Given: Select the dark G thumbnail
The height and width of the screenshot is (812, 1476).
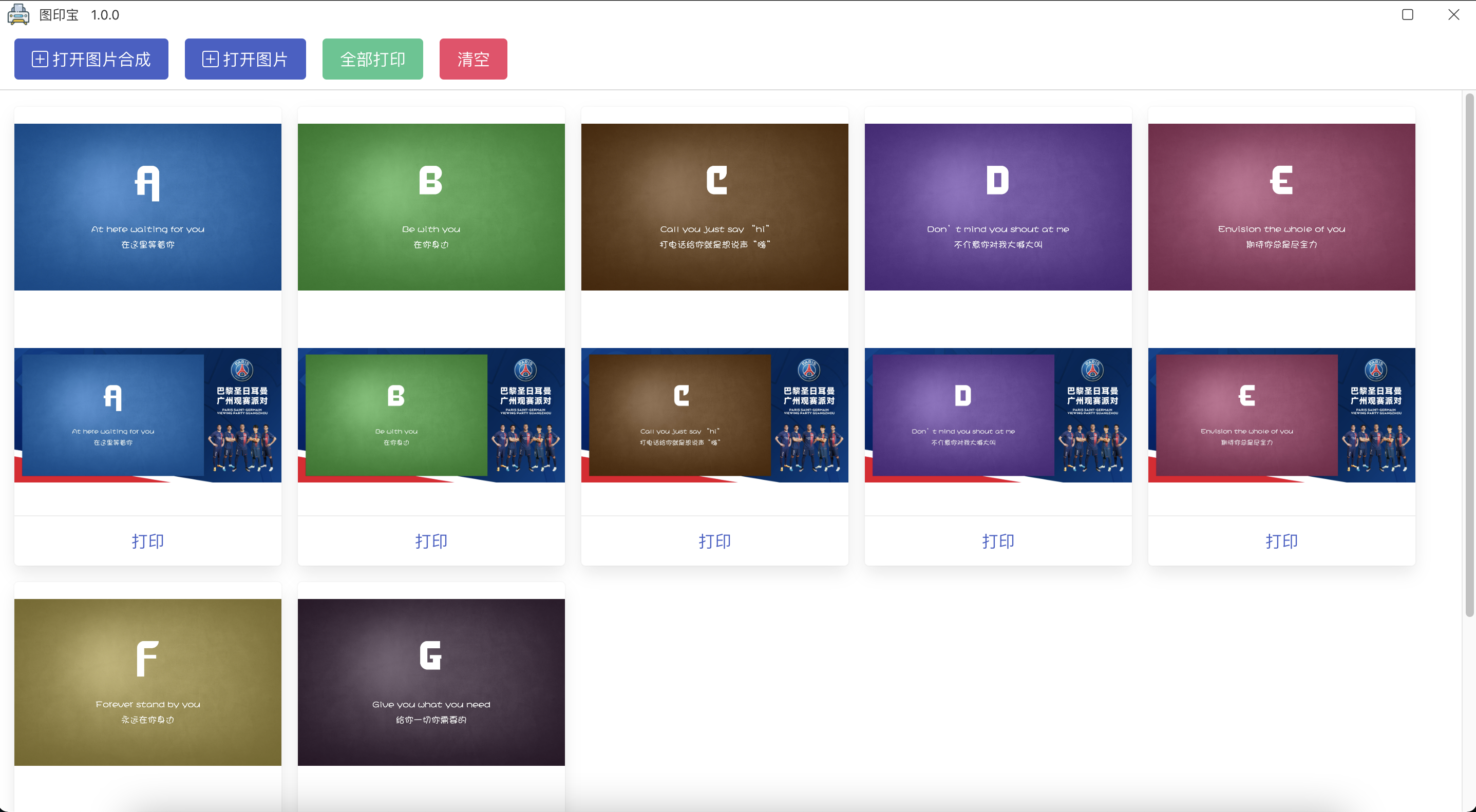Looking at the screenshot, I should coord(431,682).
